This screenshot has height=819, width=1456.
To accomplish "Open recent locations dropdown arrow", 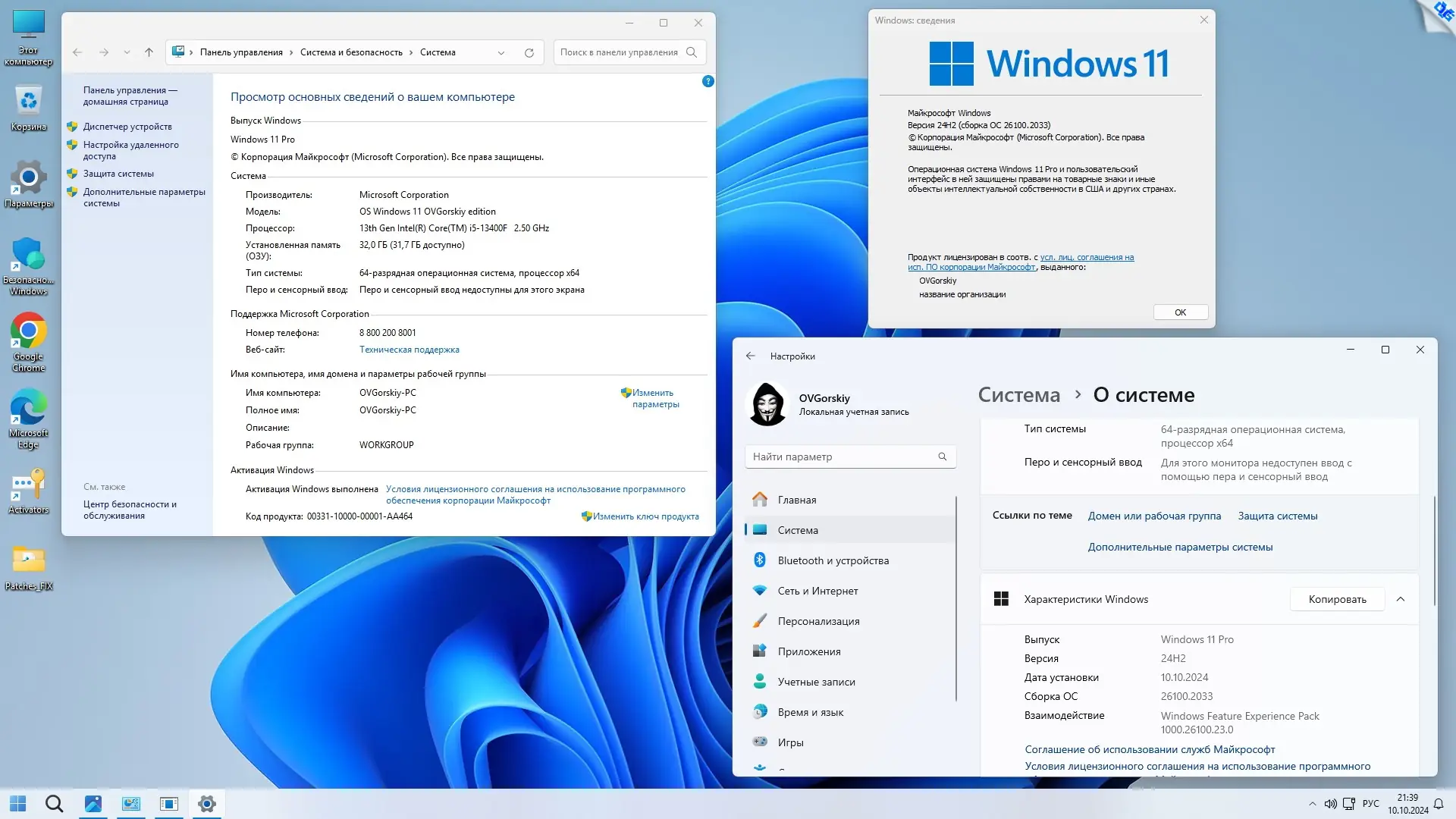I will coord(127,52).
